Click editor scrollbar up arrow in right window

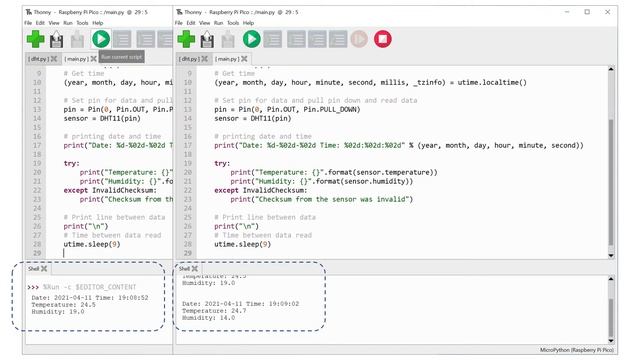tap(611, 69)
